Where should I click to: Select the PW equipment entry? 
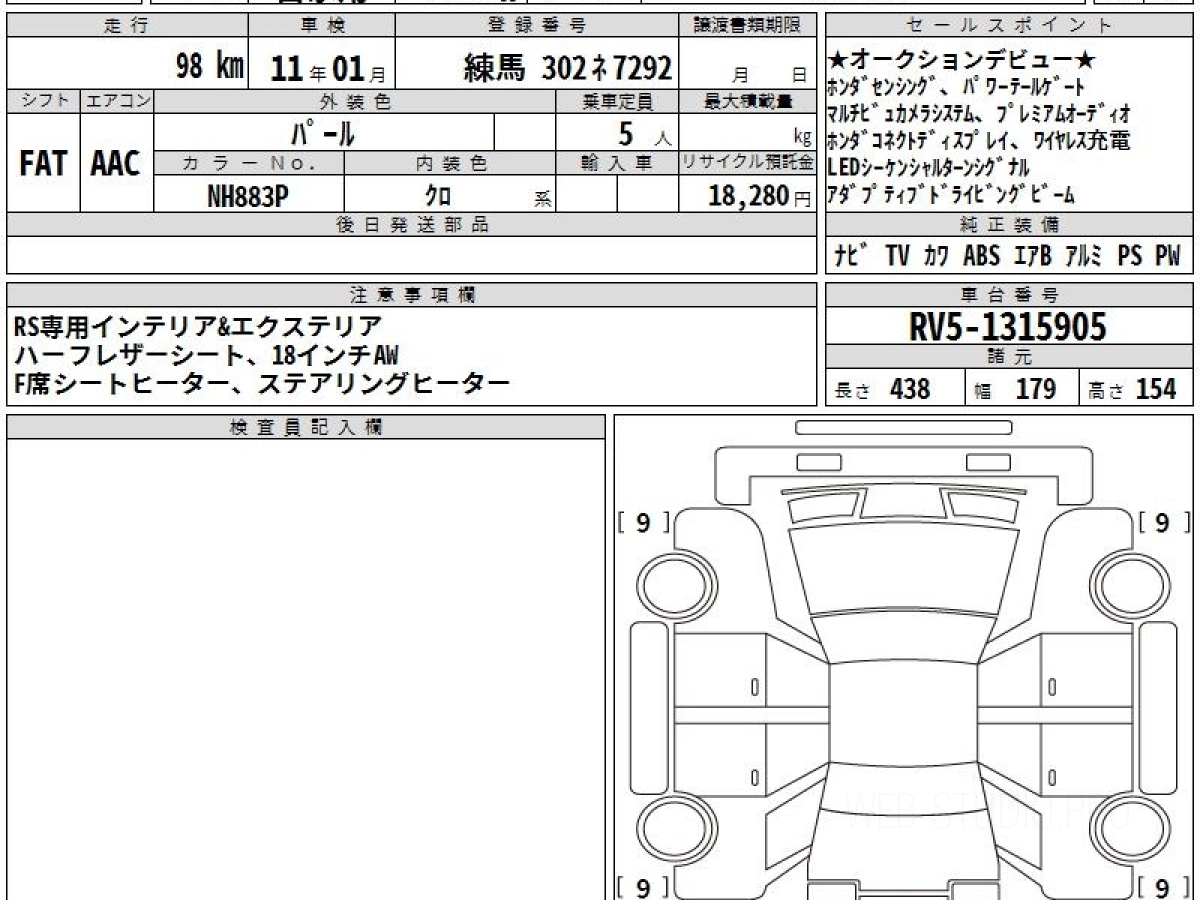tap(1168, 256)
